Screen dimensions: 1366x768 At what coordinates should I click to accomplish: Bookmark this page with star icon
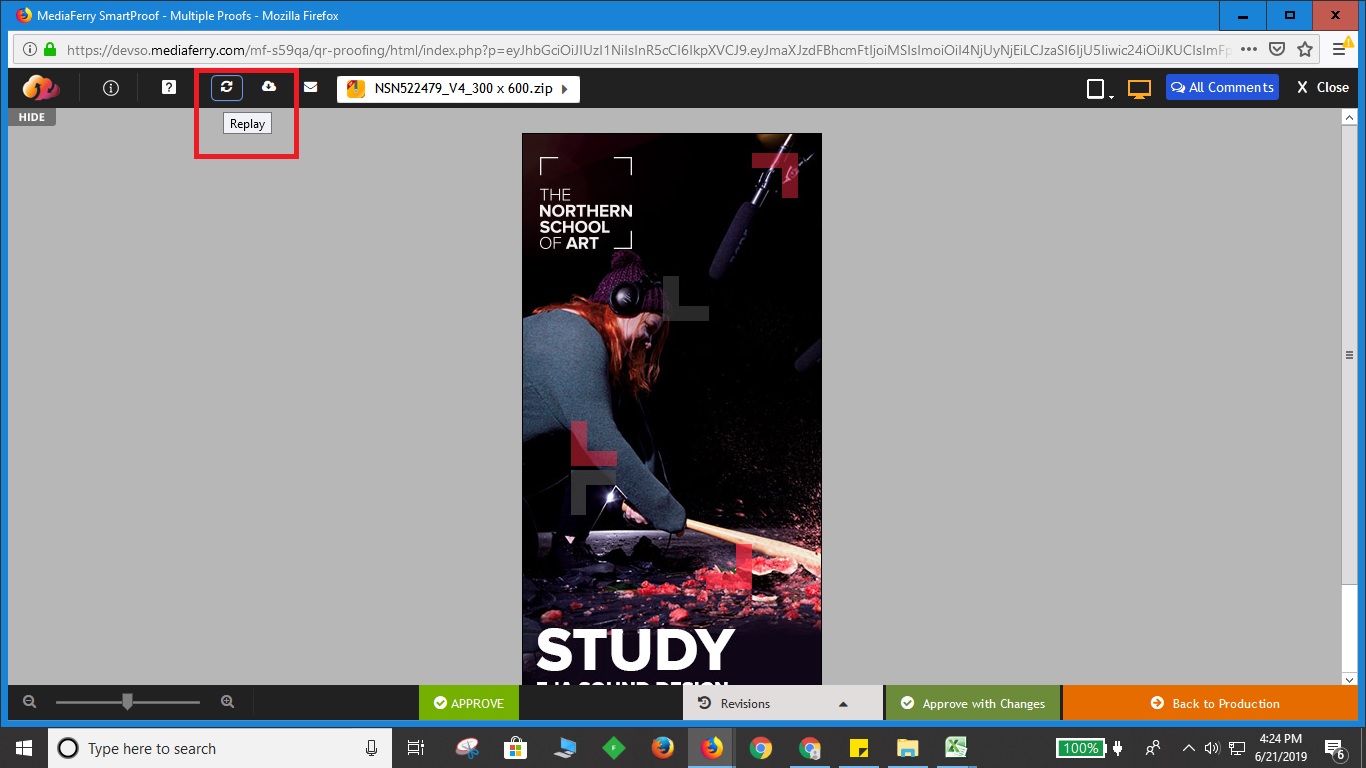pyautogui.click(x=1305, y=49)
